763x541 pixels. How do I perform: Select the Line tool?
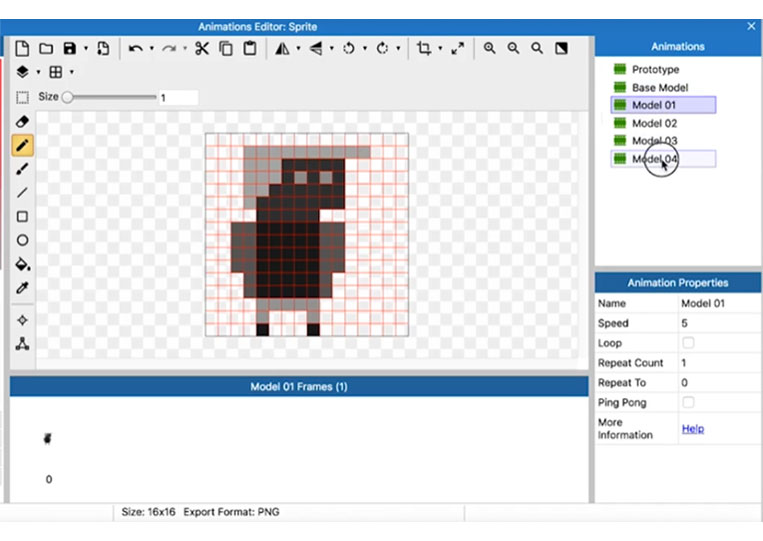(22, 193)
